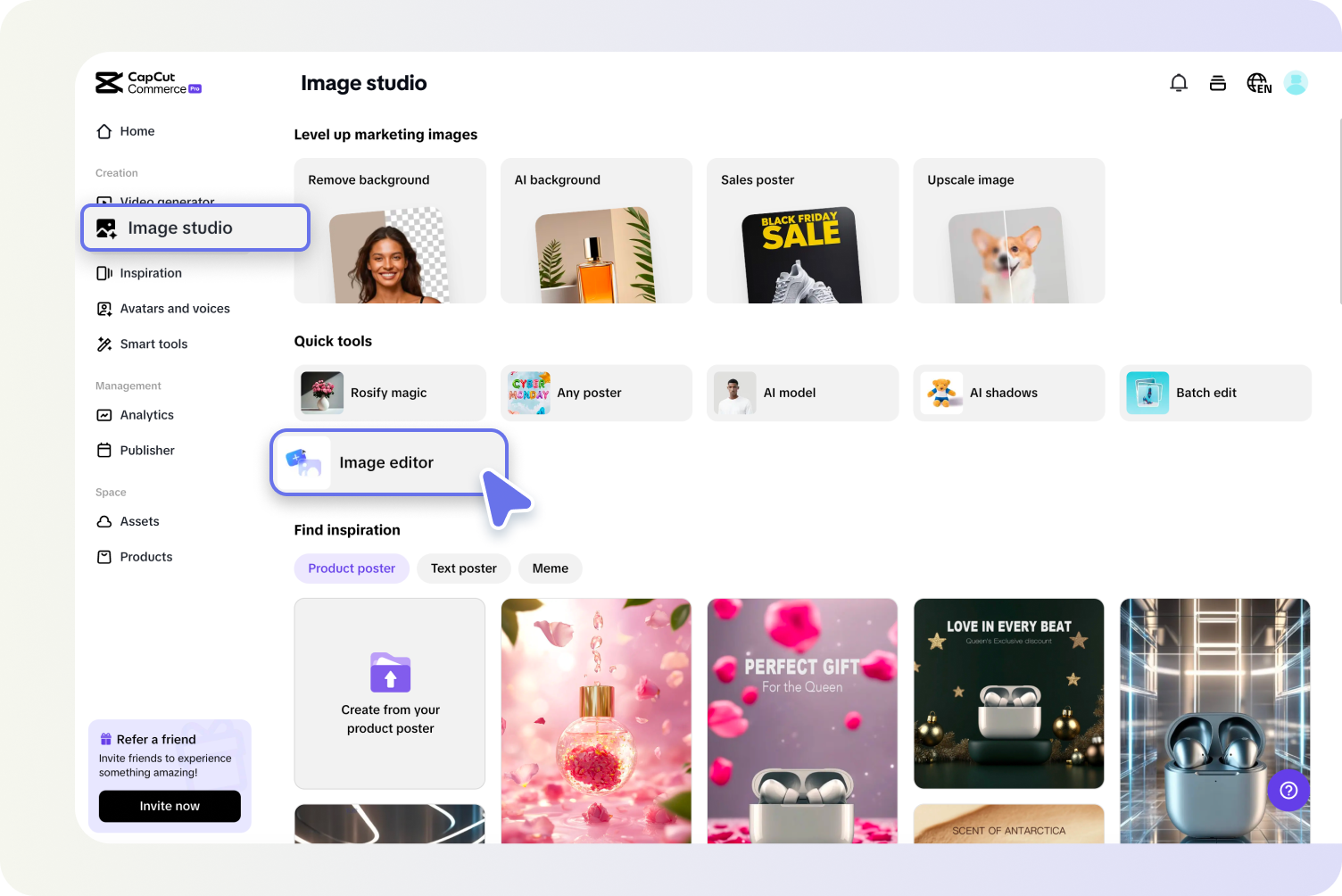The width and height of the screenshot is (1342, 896).
Task: Enable the Meme filter
Action: (550, 568)
